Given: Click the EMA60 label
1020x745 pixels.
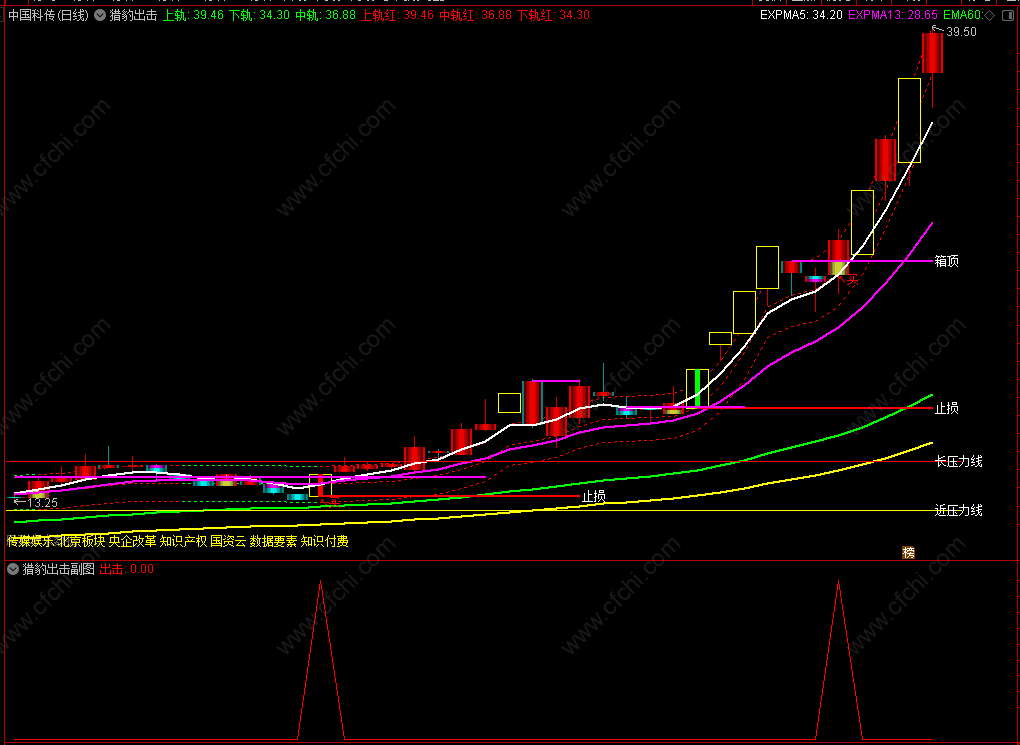Looking at the screenshot, I should click(x=962, y=15).
